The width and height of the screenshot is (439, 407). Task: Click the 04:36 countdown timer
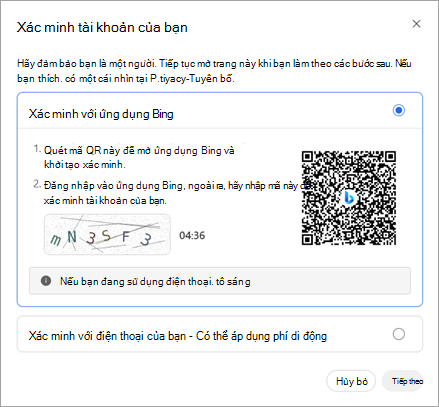pyautogui.click(x=192, y=236)
